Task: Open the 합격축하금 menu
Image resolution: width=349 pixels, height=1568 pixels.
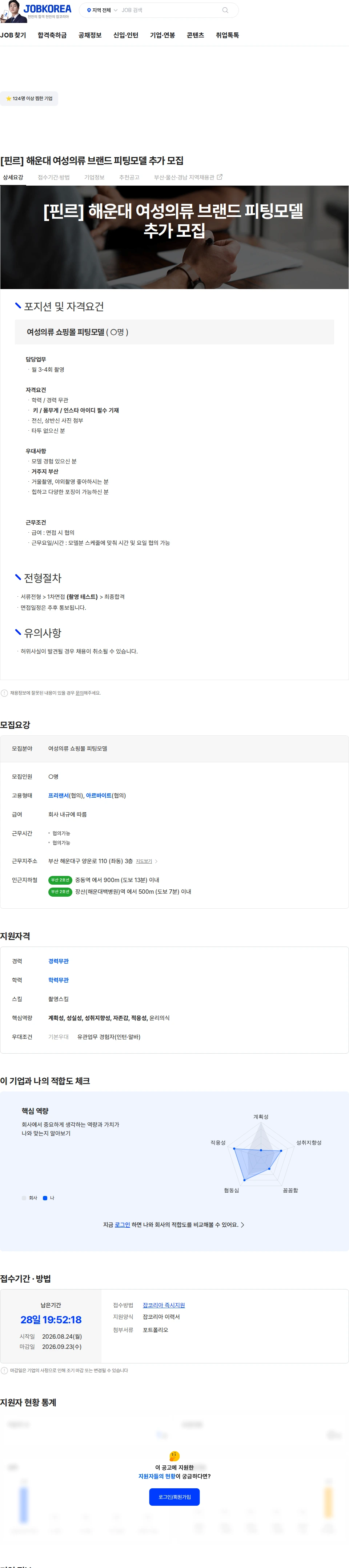Action: (52, 35)
